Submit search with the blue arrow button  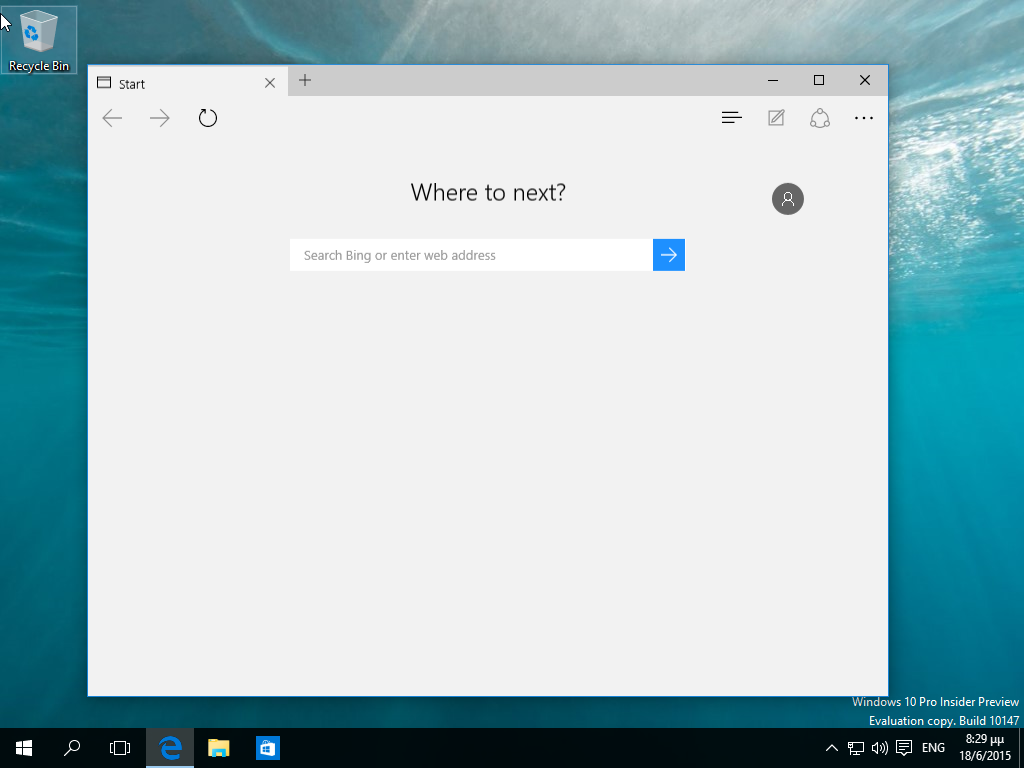(669, 255)
